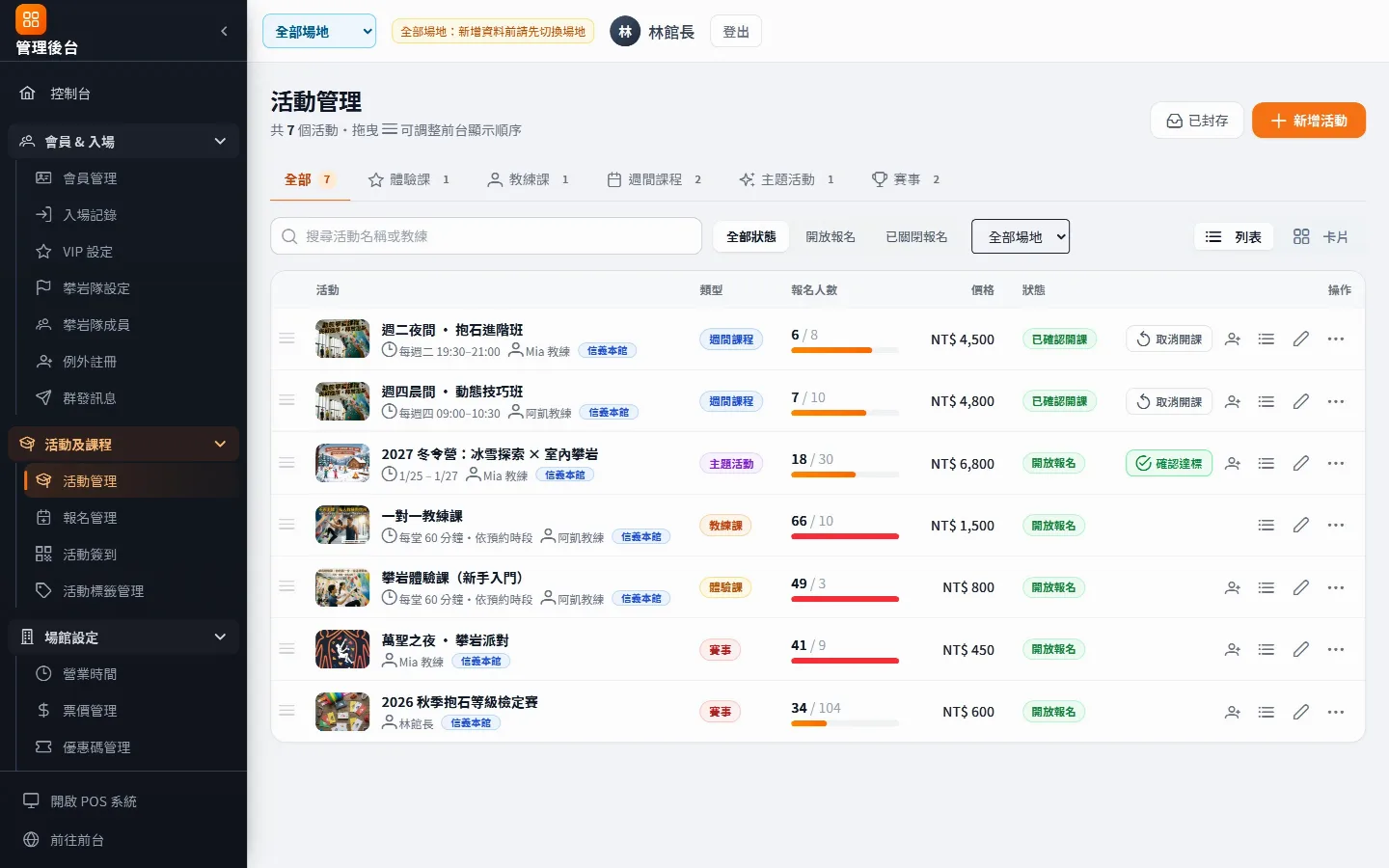The image size is (1389, 868).
Task: Select the 賽事 tab
Action: click(905, 179)
